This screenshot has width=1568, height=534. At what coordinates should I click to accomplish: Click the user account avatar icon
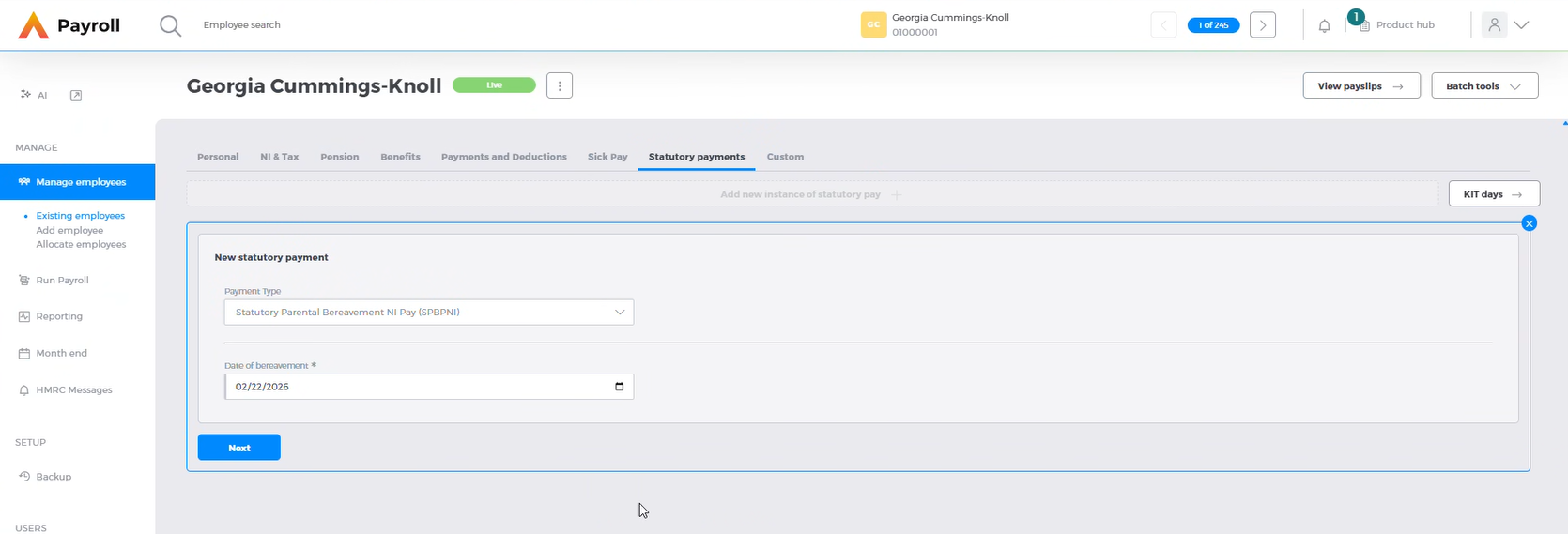1494,25
